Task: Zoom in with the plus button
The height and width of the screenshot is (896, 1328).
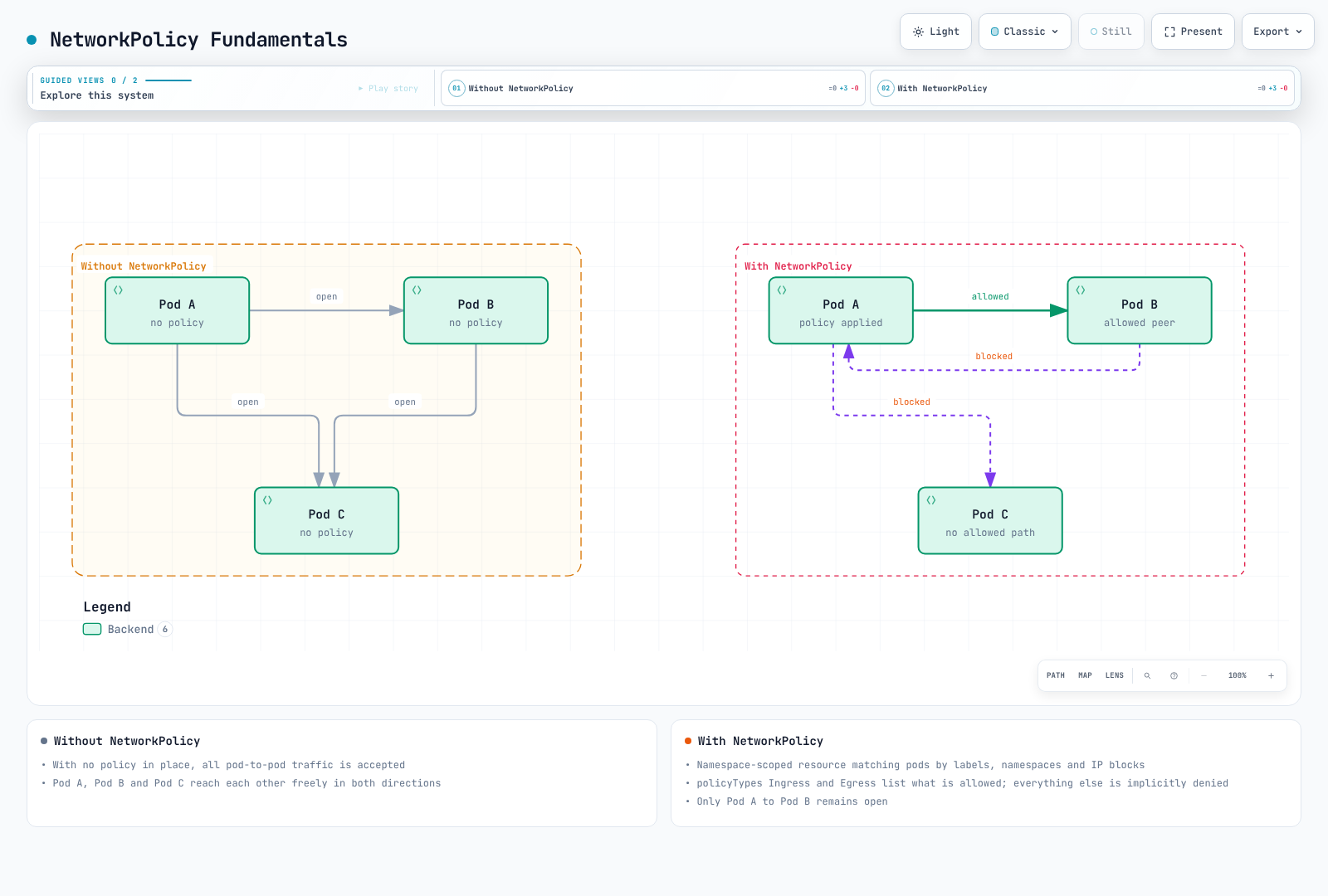Action: point(1271,675)
